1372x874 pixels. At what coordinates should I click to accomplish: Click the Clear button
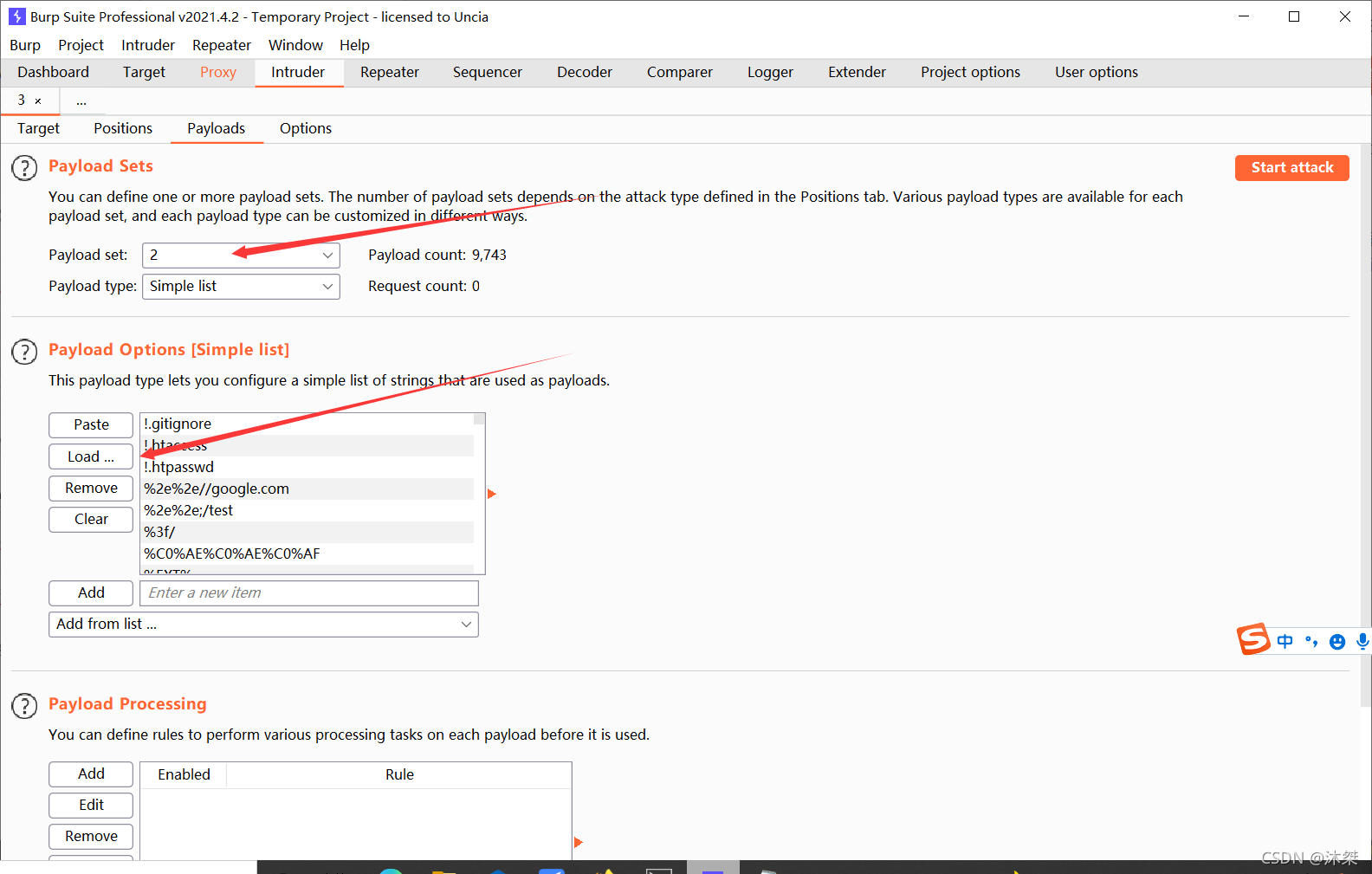91,520
